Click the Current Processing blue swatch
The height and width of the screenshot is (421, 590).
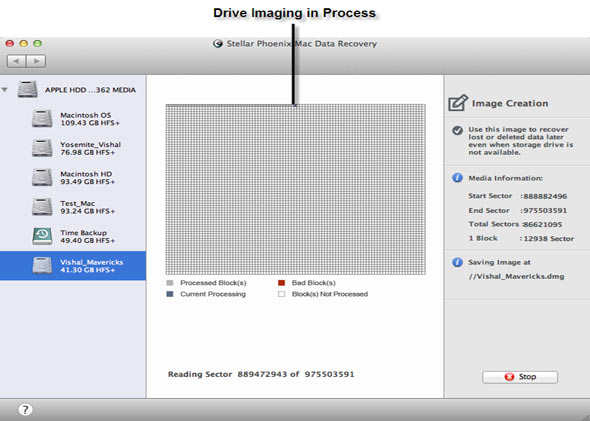(170, 294)
